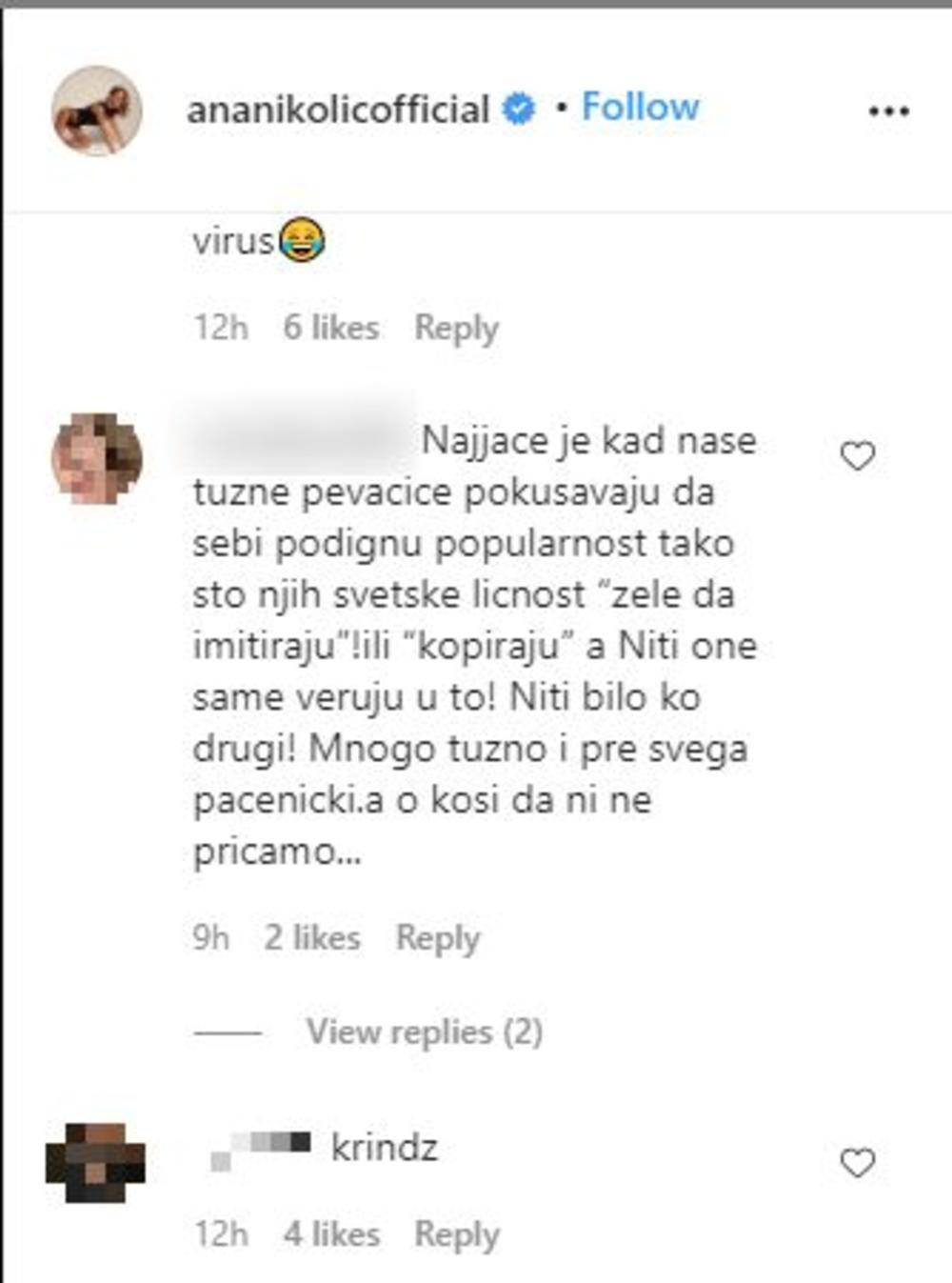View 4 likes on krindz comment
This screenshot has width=952, height=1283.
tap(331, 1234)
